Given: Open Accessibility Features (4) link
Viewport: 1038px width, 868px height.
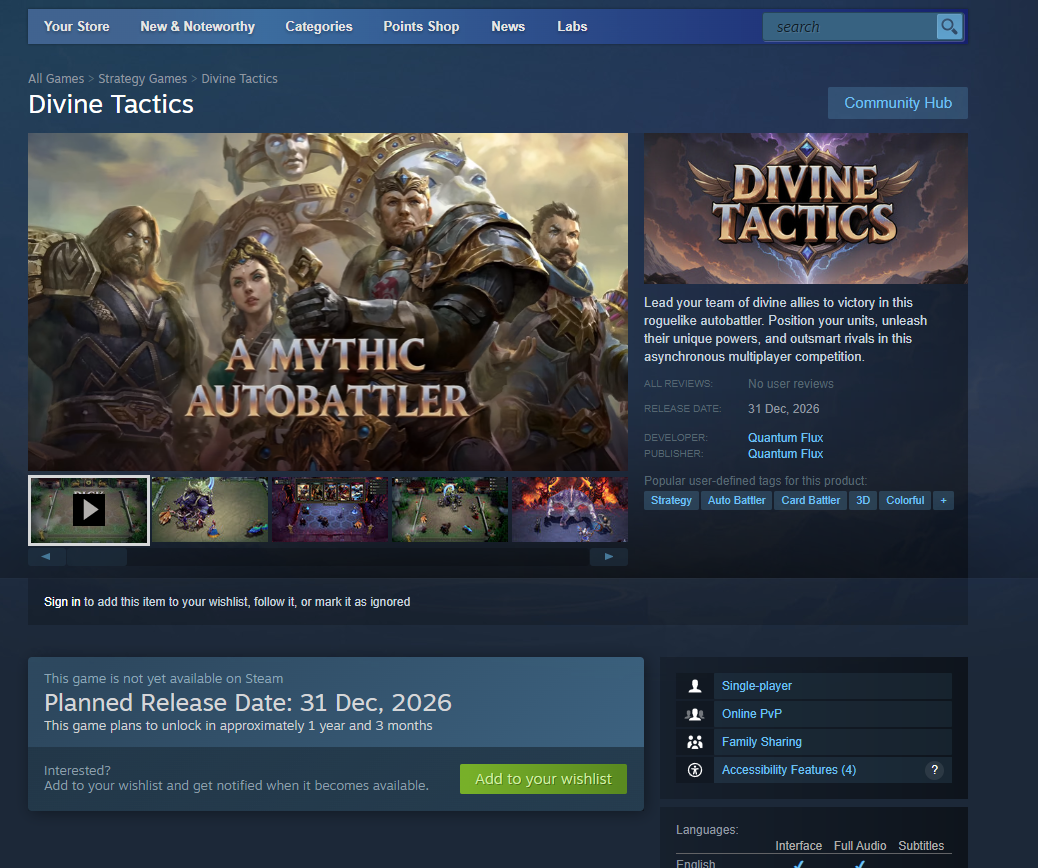Looking at the screenshot, I should [788, 769].
